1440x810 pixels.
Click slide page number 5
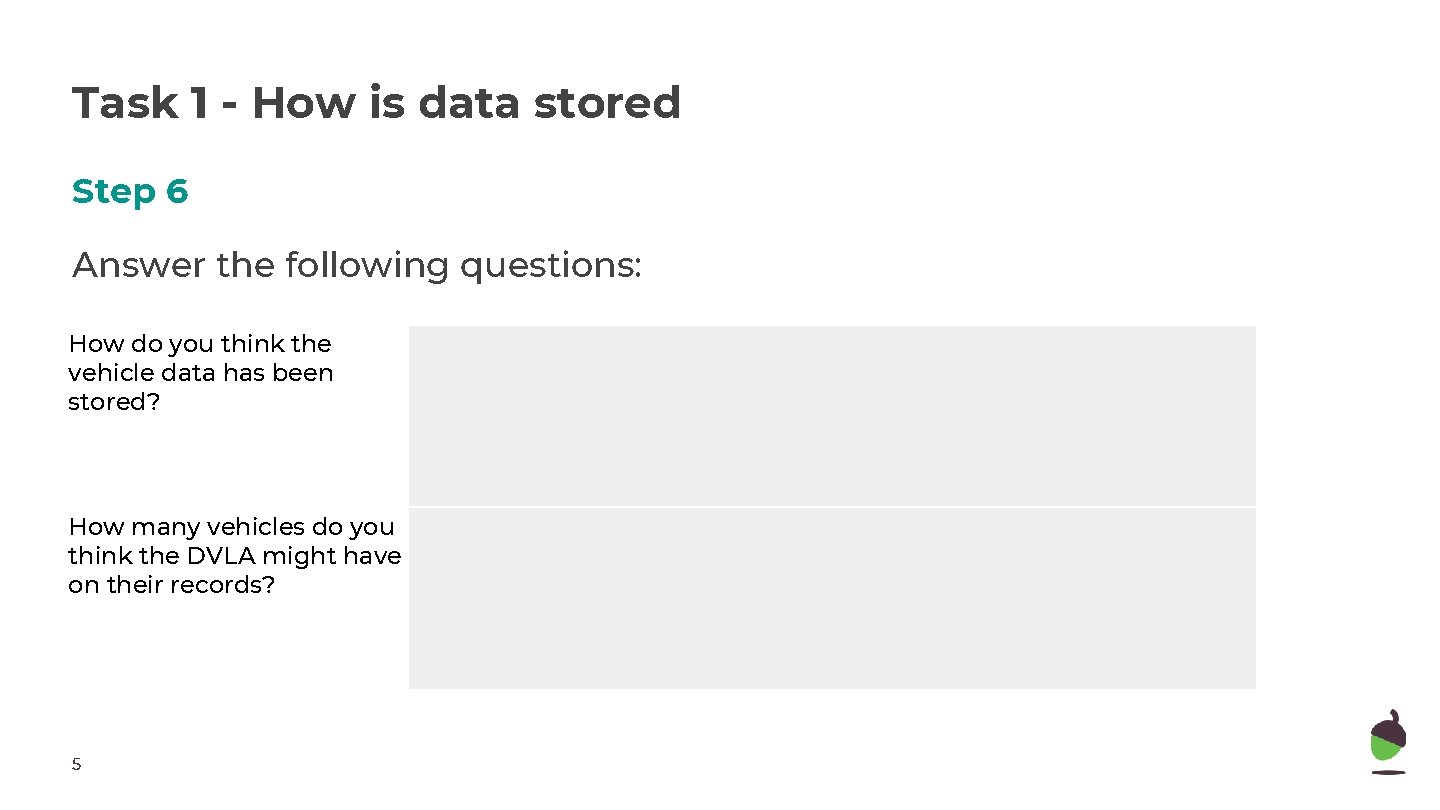tap(76, 765)
